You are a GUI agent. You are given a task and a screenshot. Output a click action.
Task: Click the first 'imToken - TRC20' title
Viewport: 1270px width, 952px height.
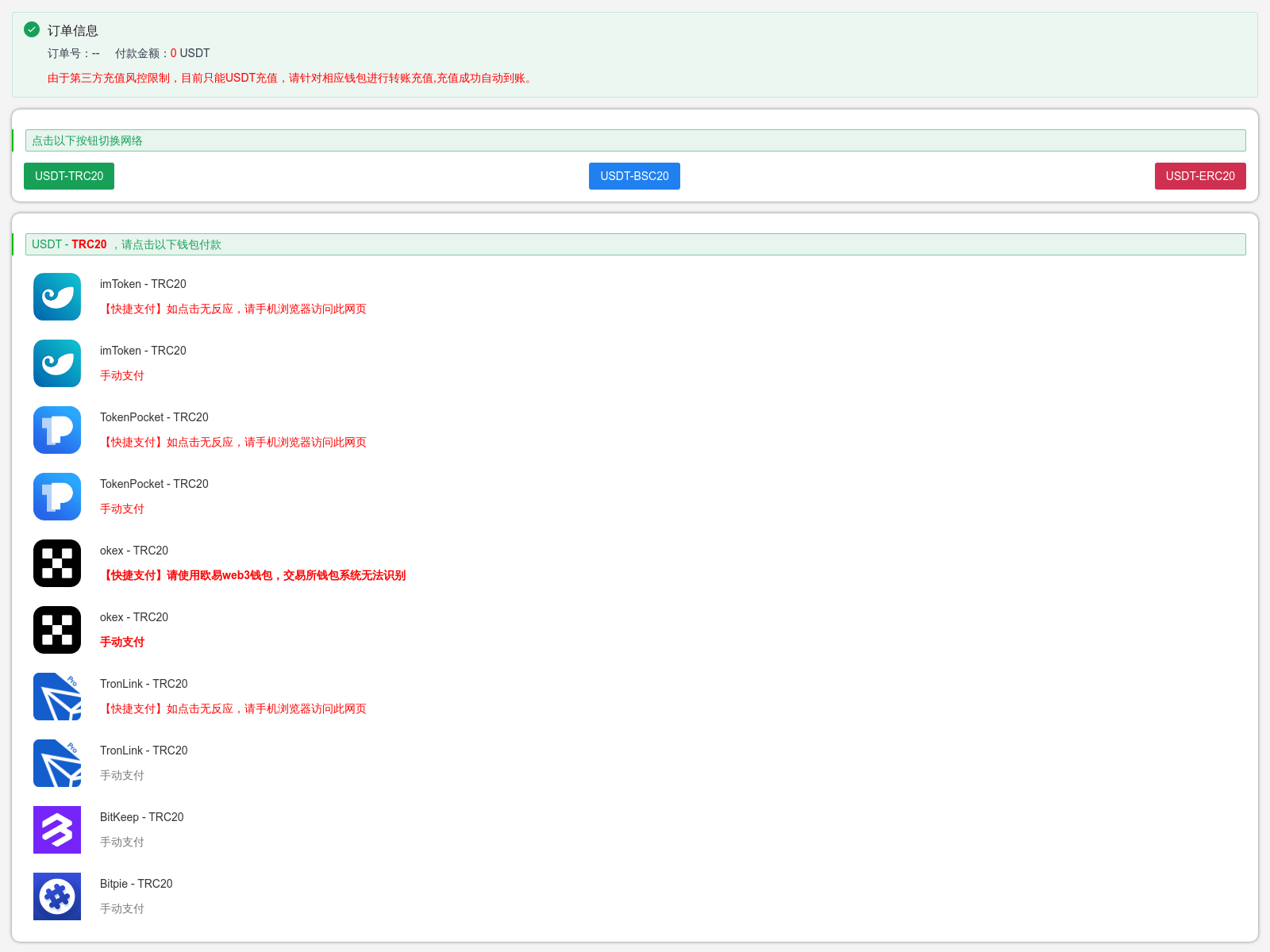click(143, 284)
